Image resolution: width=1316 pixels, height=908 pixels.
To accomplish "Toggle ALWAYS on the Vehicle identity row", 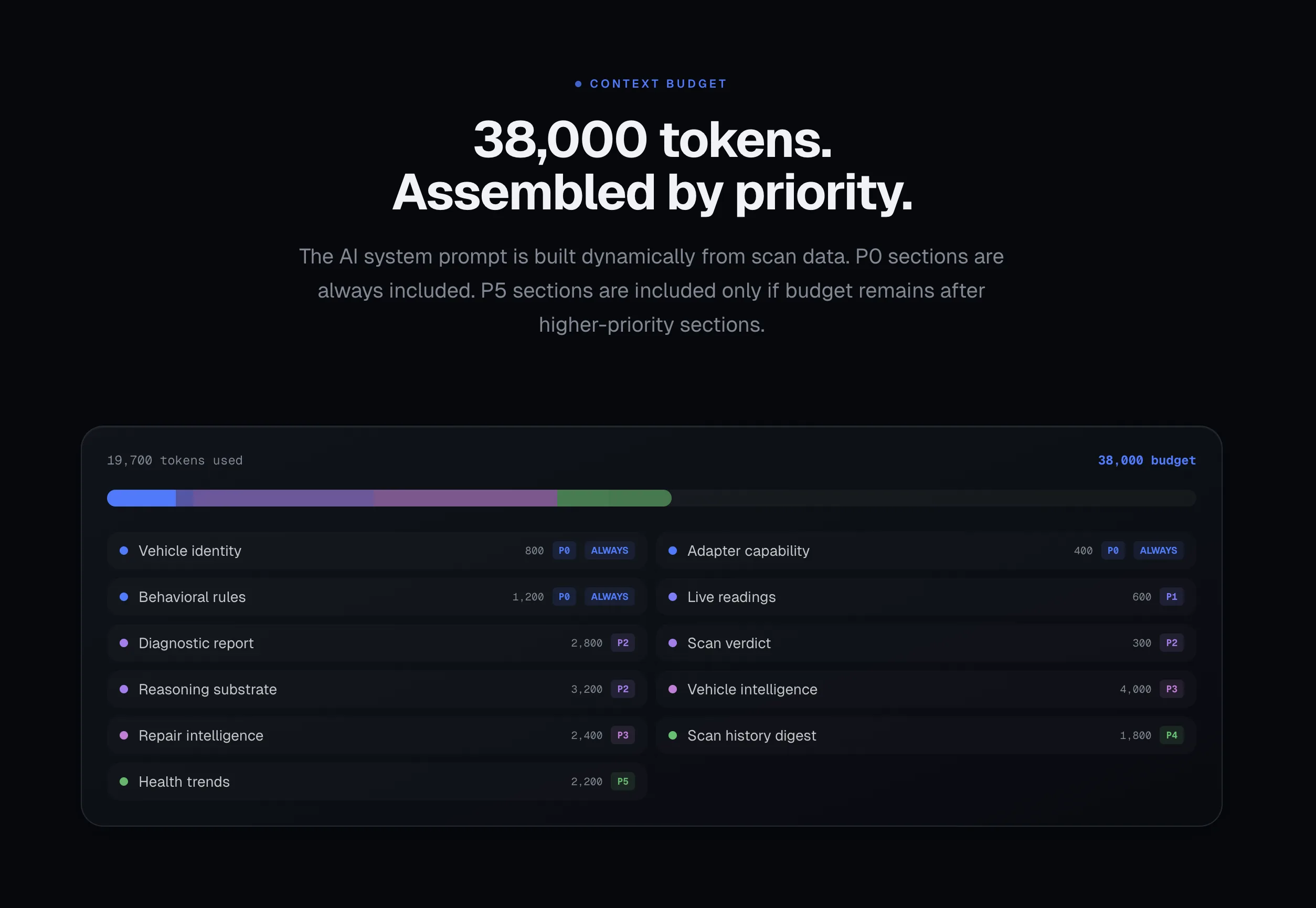I will pos(609,550).
